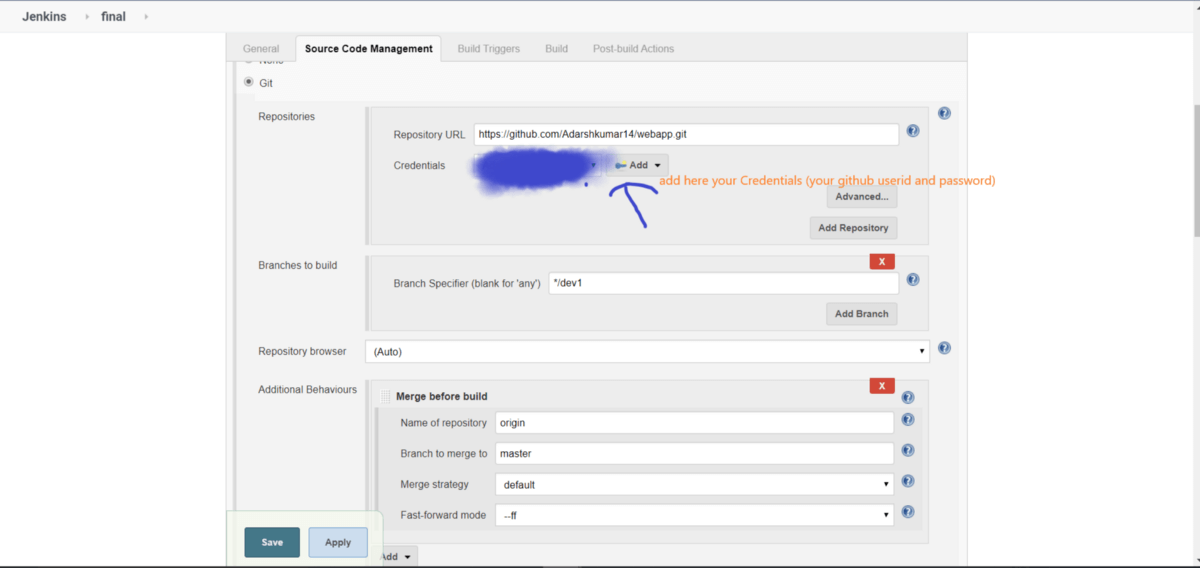Click the Apply button
1200x568 pixels.
[x=338, y=542]
